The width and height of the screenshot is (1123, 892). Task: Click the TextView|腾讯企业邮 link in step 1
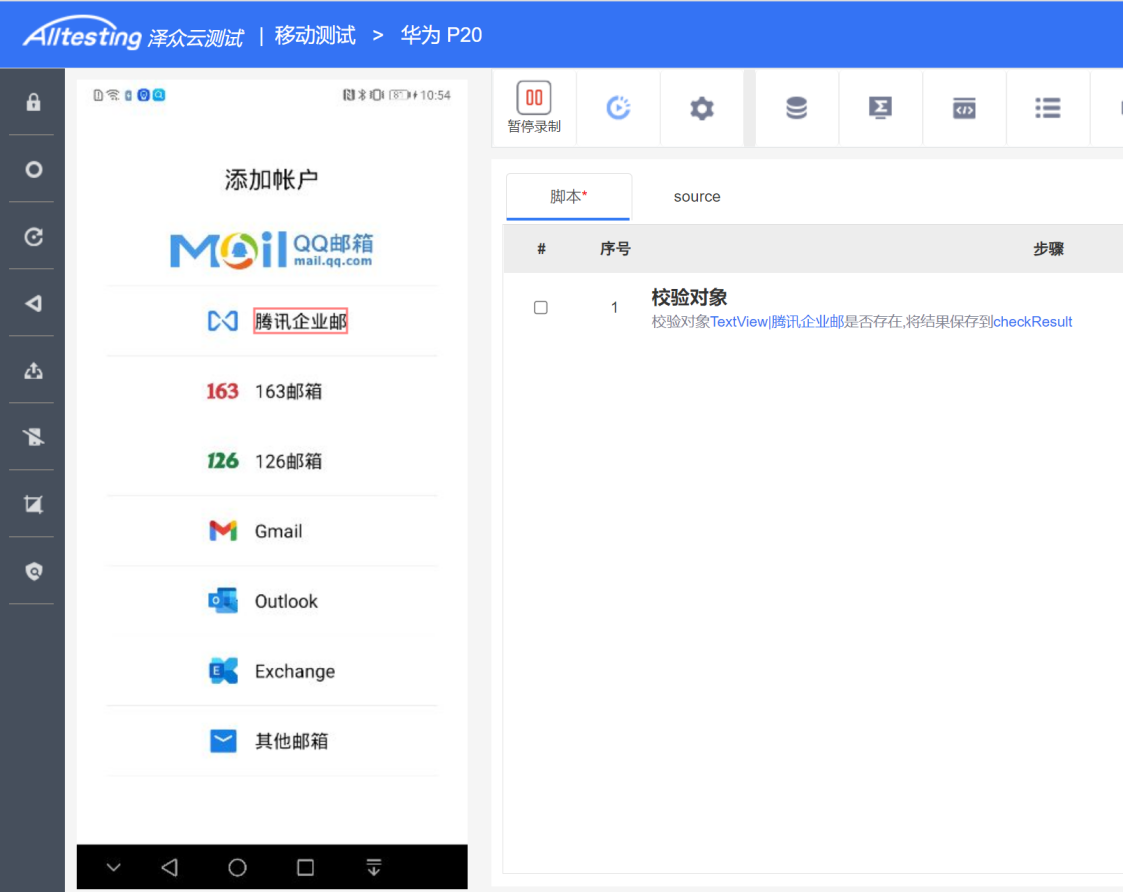777,322
